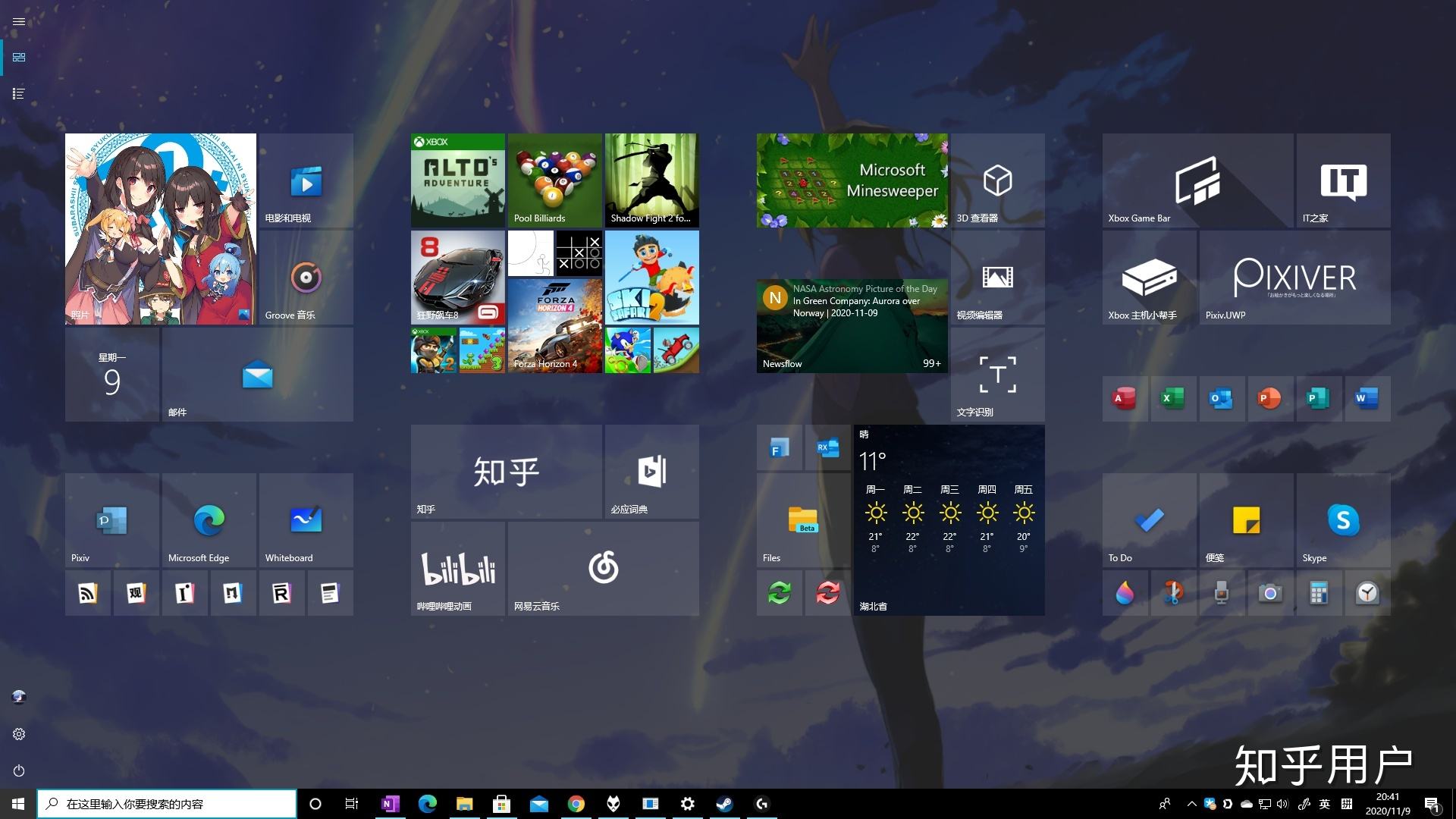This screenshot has width=1456, height=819.
Task: Open Task View on the taskbar
Action: point(352,804)
